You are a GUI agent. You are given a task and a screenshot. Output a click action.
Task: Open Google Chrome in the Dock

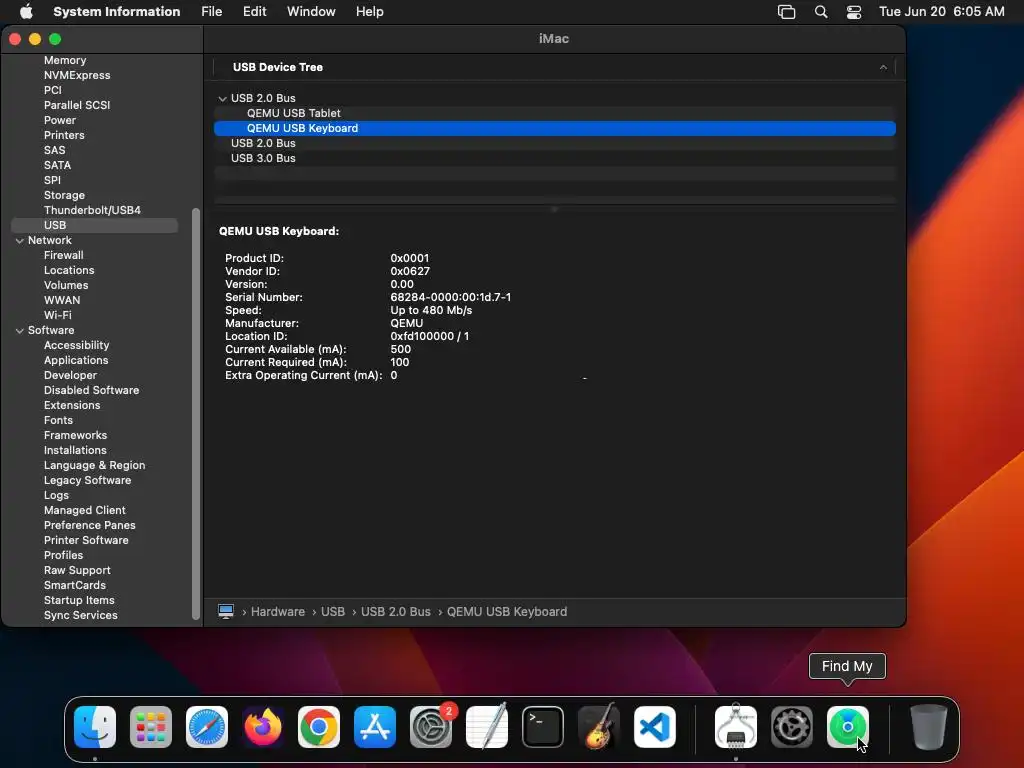(x=319, y=727)
